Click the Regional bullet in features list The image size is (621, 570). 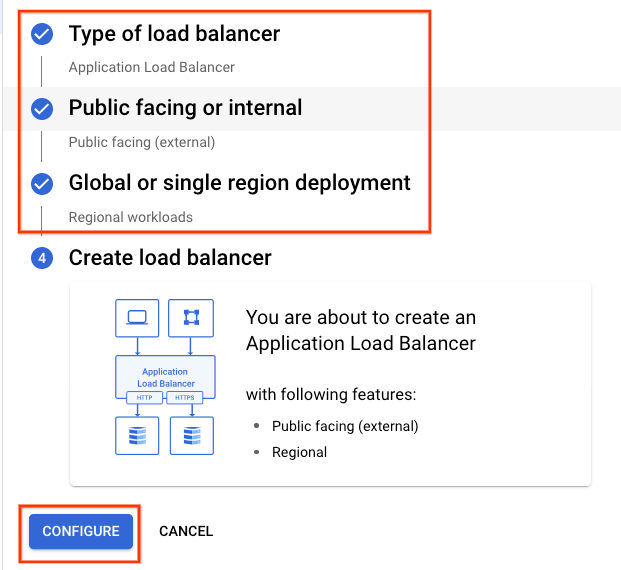coord(299,452)
